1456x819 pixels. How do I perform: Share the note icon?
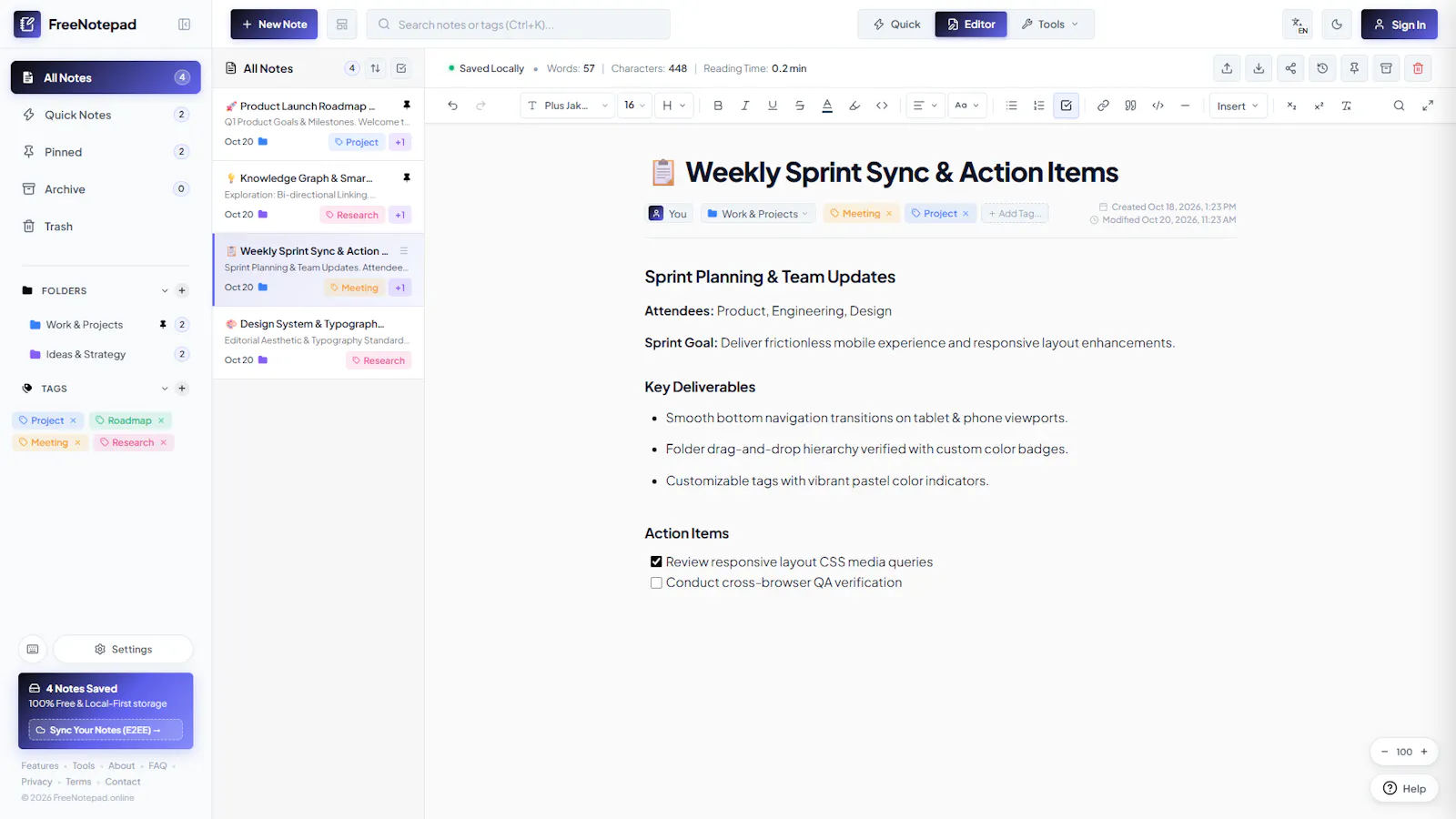pyautogui.click(x=1290, y=68)
